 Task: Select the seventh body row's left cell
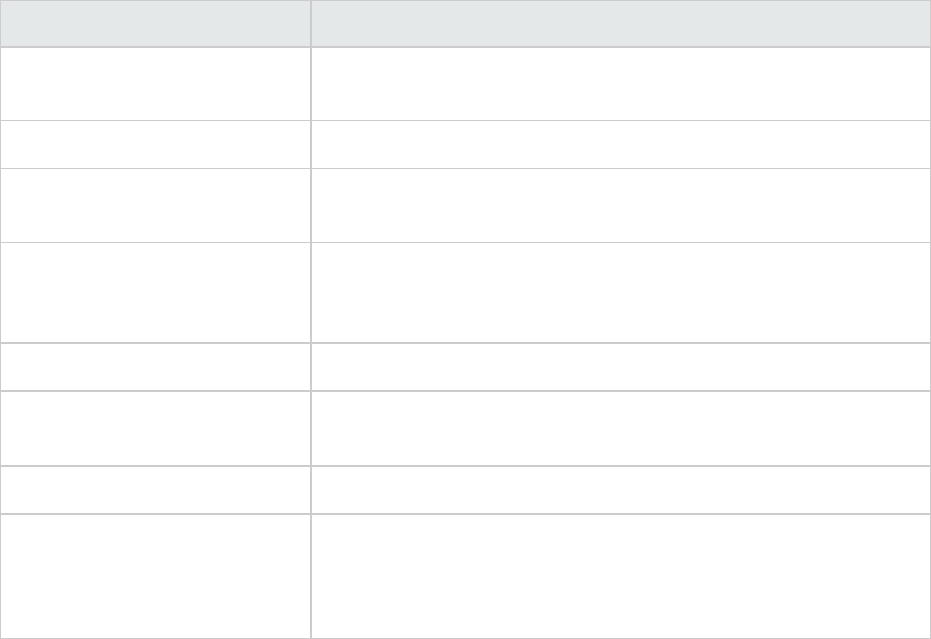click(x=155, y=490)
